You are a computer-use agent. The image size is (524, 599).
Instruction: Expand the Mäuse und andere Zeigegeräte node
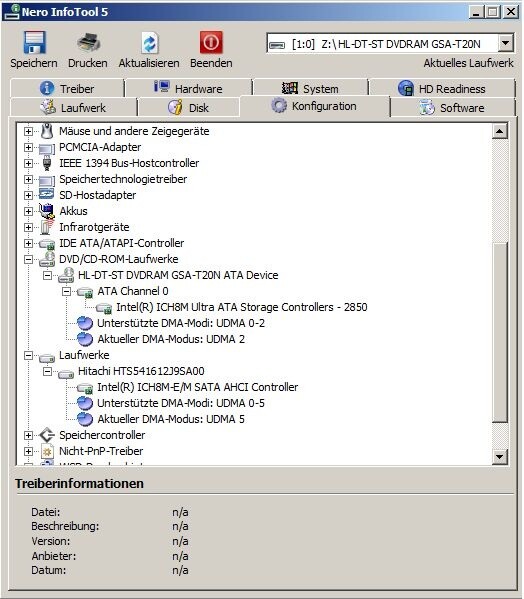pyautogui.click(x=28, y=131)
